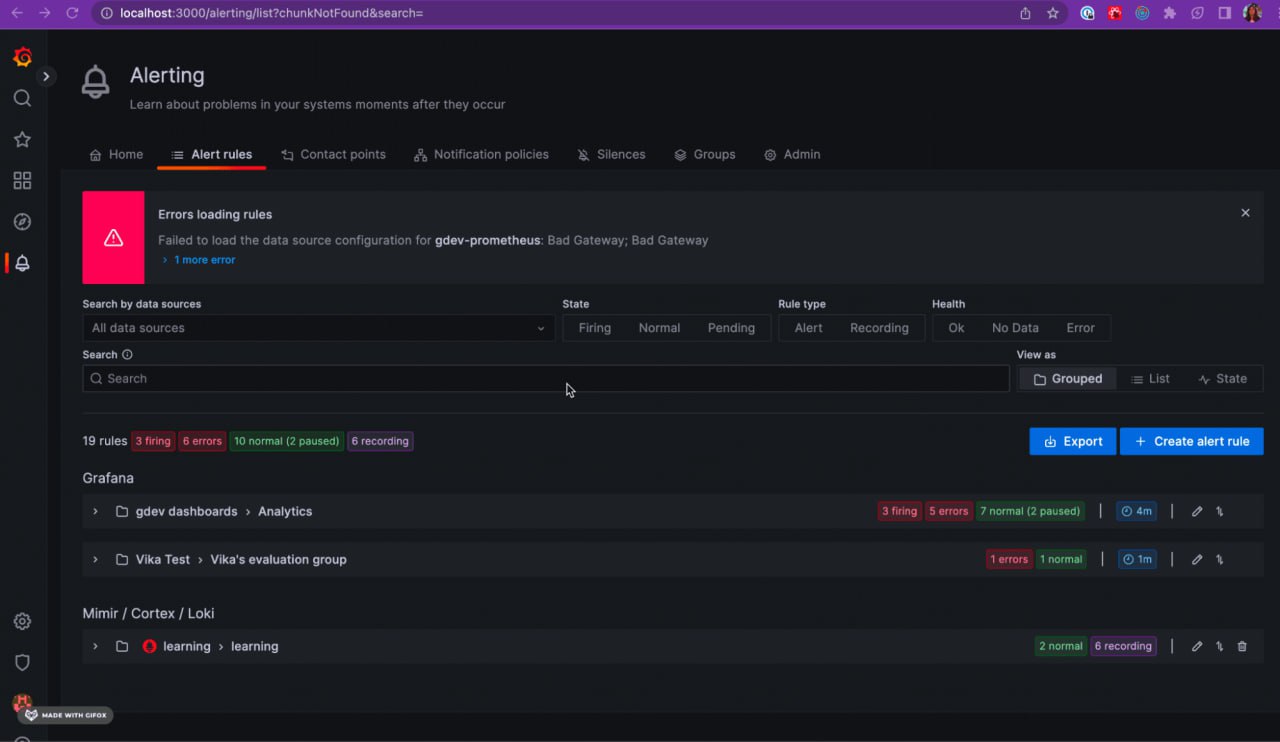Filter by Firing state
The height and width of the screenshot is (742, 1280).
point(594,328)
